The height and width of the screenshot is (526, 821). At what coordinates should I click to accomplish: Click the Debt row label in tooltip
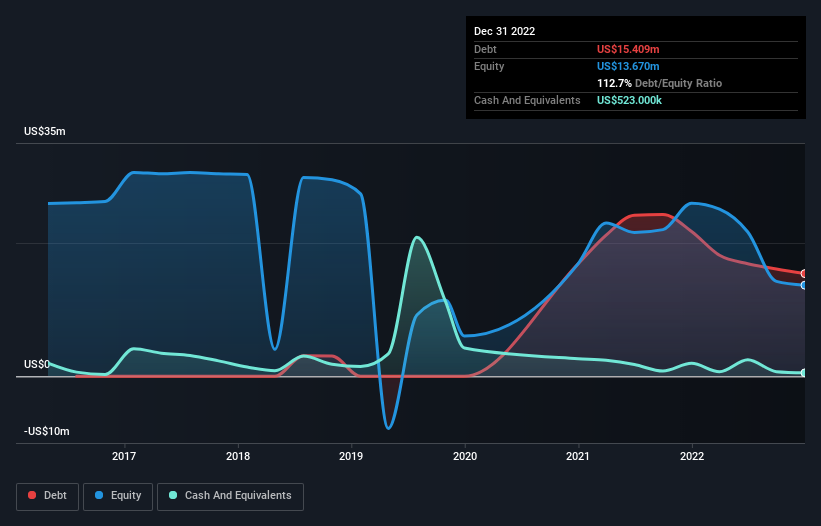485,49
